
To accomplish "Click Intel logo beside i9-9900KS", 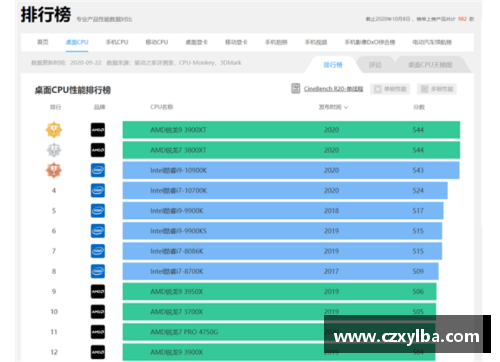I will tap(98, 231).
